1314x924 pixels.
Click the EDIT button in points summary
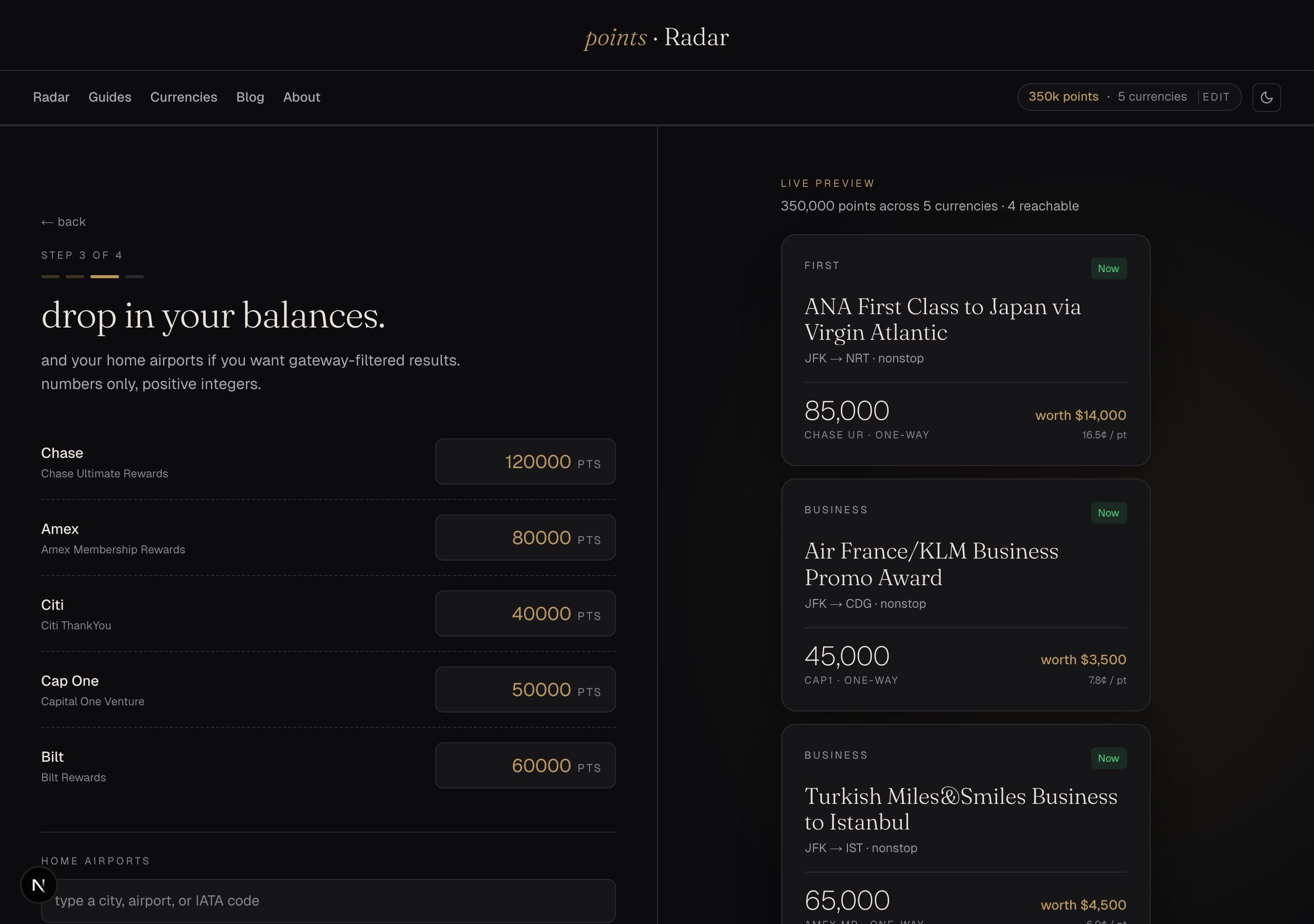[1216, 97]
